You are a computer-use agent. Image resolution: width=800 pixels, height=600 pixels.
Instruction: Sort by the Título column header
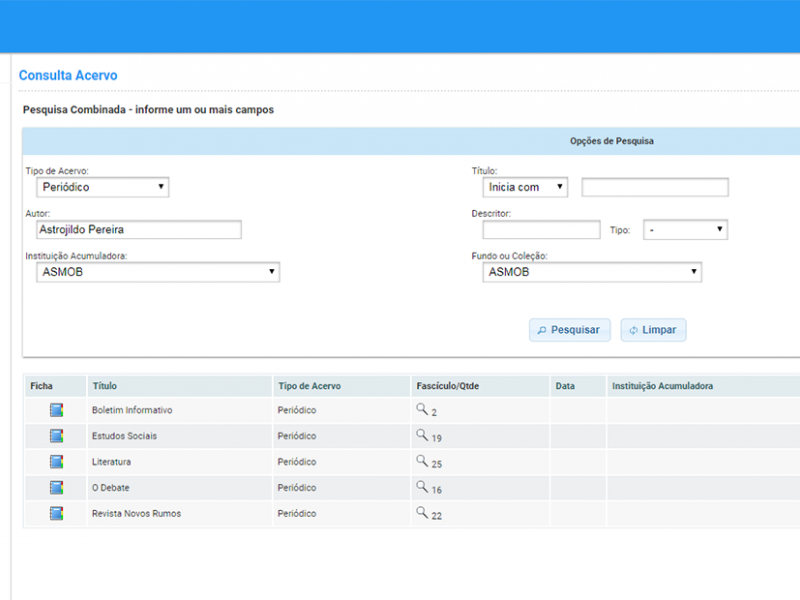[x=180, y=386]
